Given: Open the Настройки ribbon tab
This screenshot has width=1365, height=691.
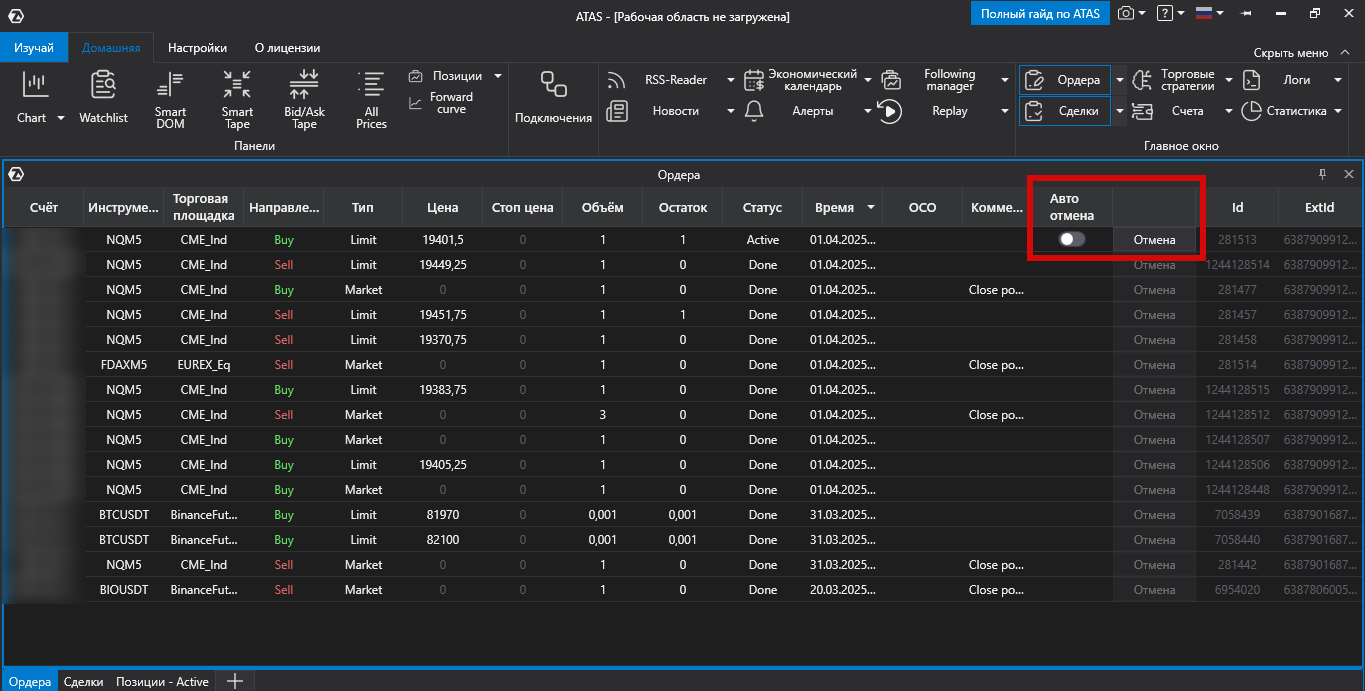Looking at the screenshot, I should [x=197, y=47].
